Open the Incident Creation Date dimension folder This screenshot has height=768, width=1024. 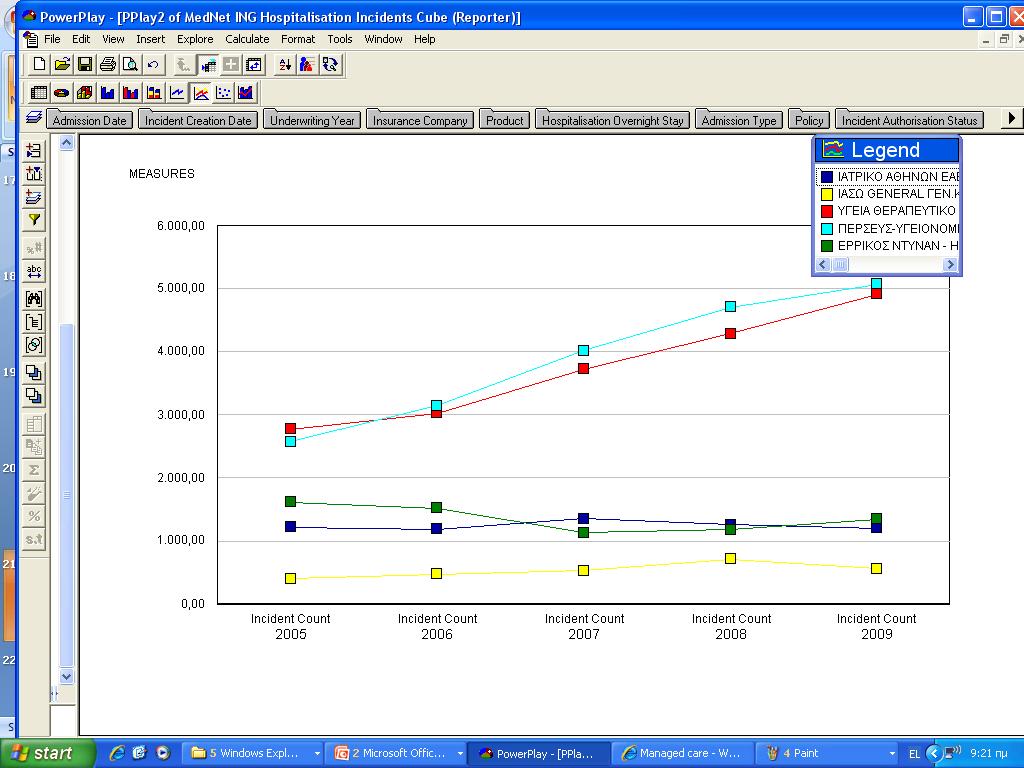click(198, 120)
